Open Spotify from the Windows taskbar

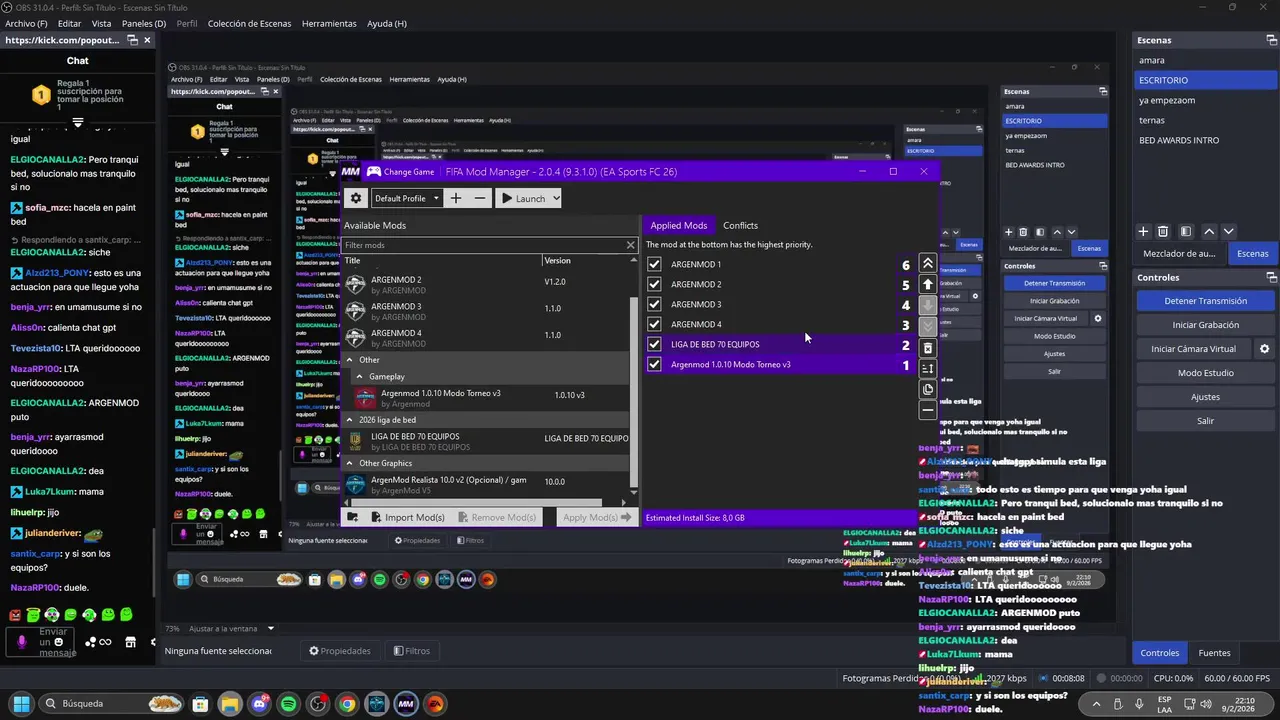(x=289, y=704)
